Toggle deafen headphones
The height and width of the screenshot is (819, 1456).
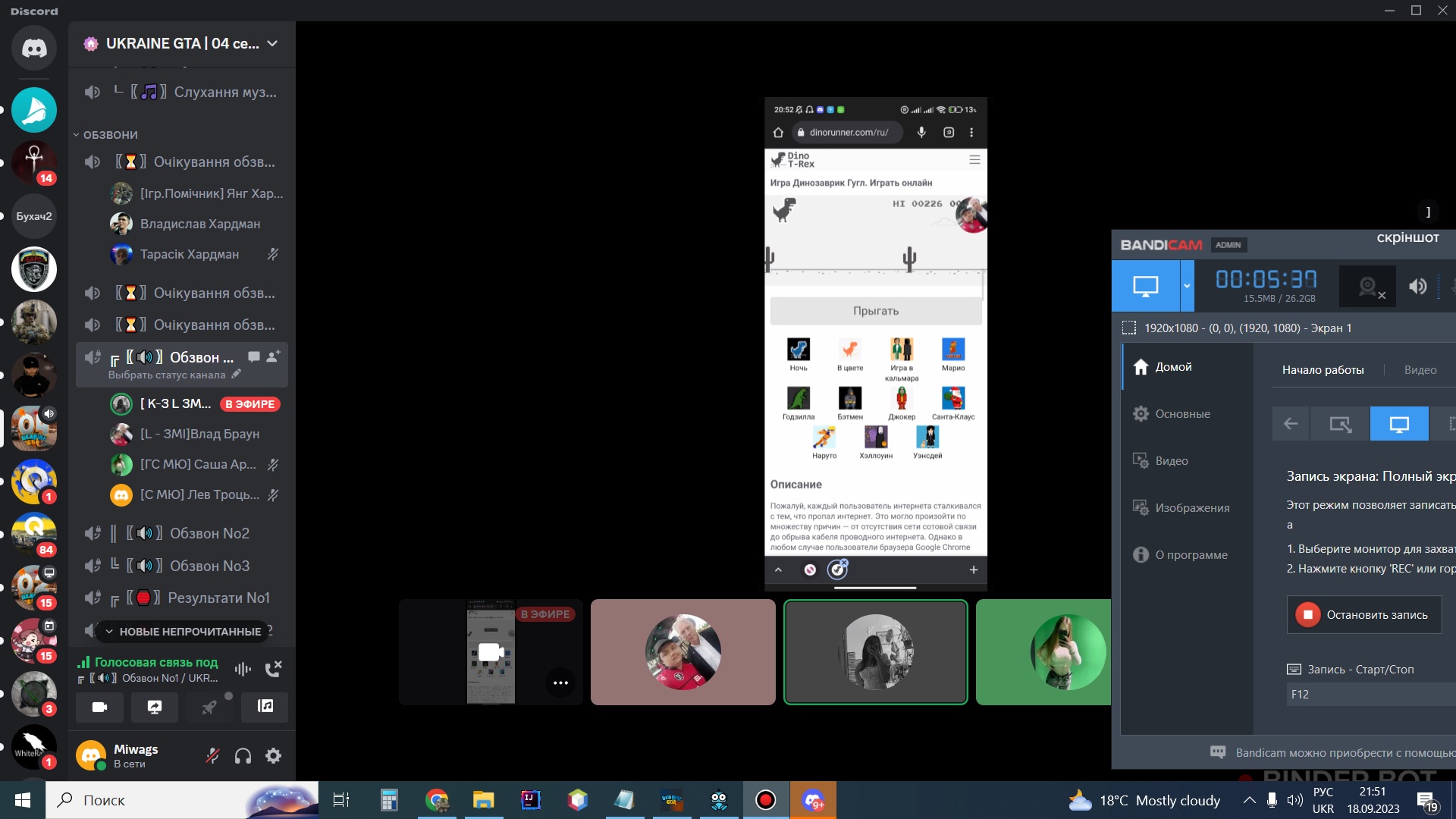pyautogui.click(x=243, y=755)
